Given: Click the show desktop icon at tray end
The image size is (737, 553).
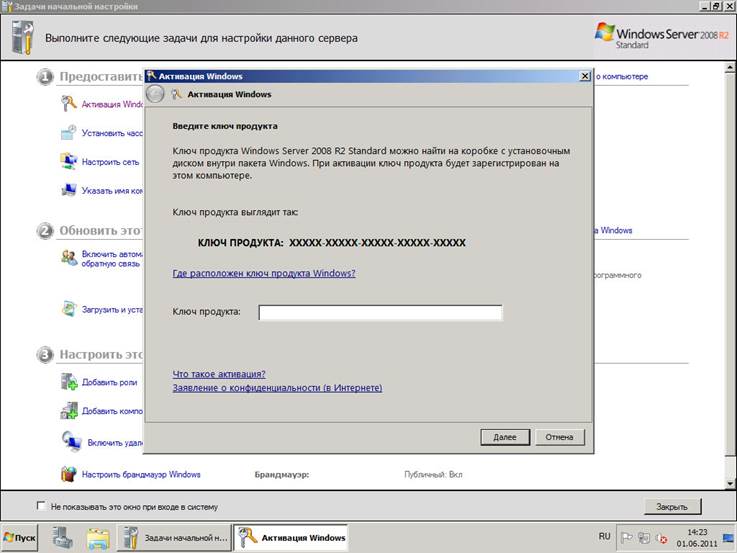Looking at the screenshot, I should [728, 537].
